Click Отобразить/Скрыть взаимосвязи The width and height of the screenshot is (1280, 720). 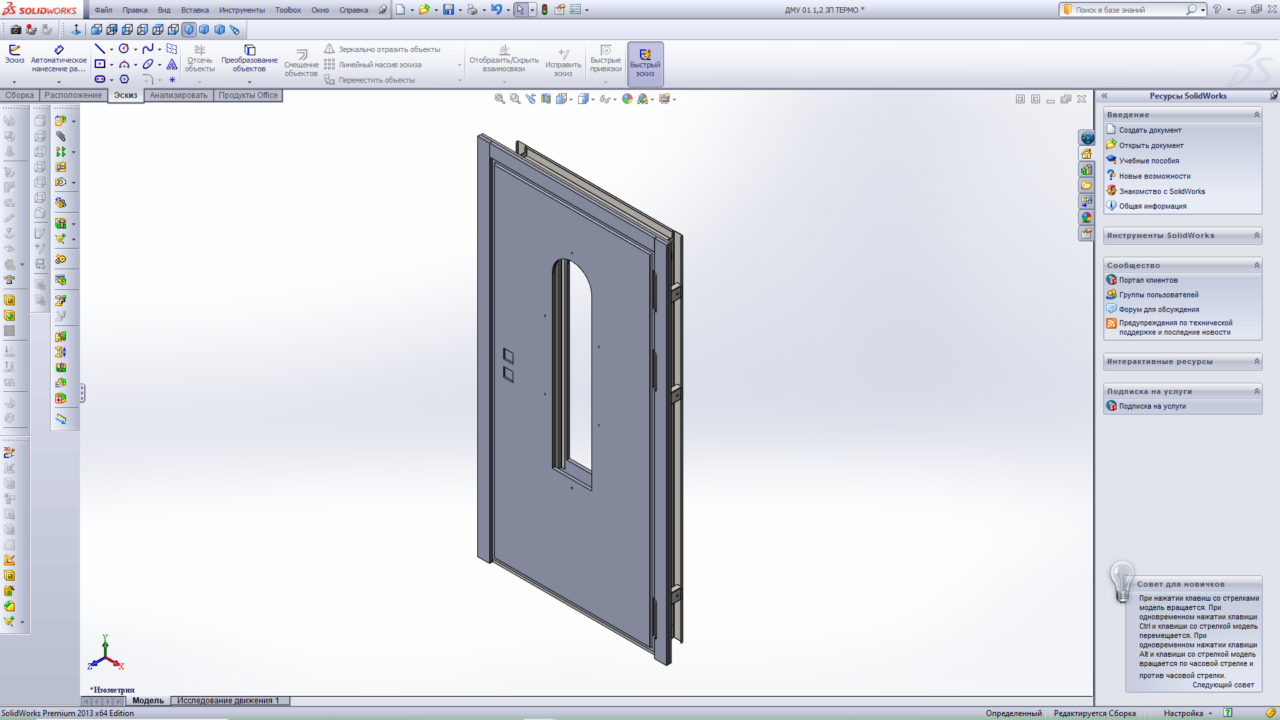tap(504, 59)
